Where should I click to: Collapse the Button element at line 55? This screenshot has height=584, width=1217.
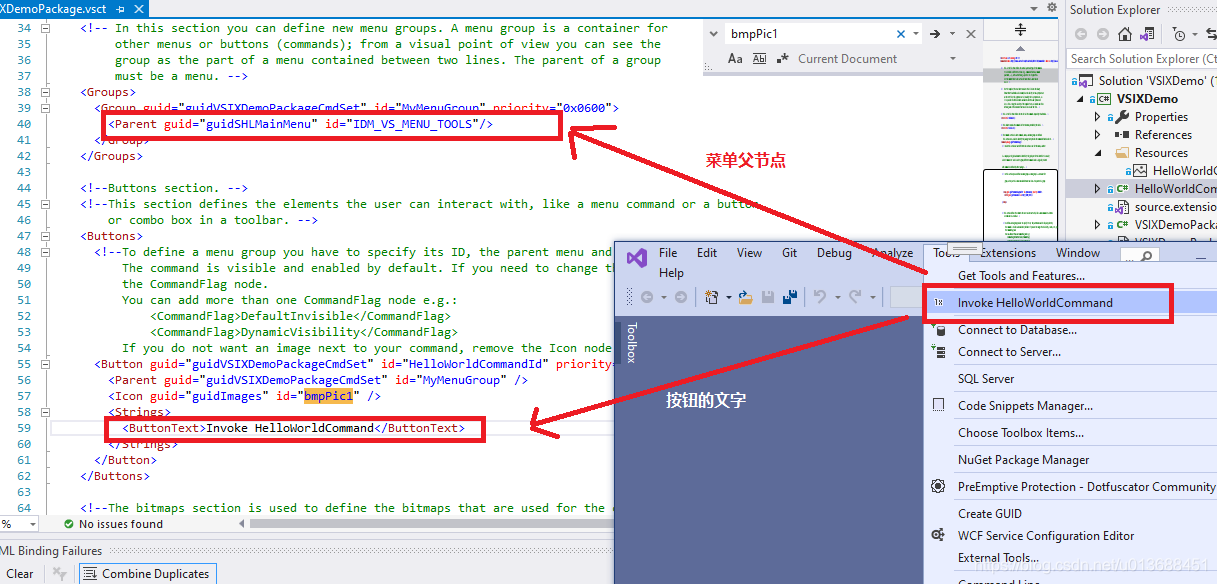45,364
